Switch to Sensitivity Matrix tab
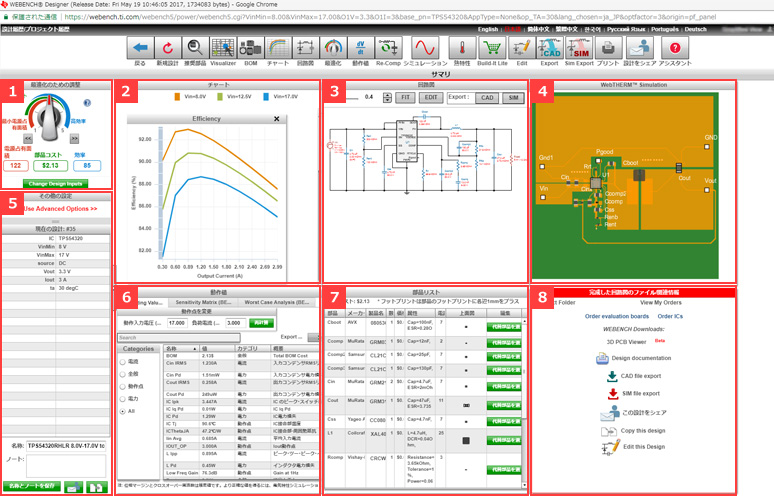Screen dimensions: 774x496 tap(203, 302)
